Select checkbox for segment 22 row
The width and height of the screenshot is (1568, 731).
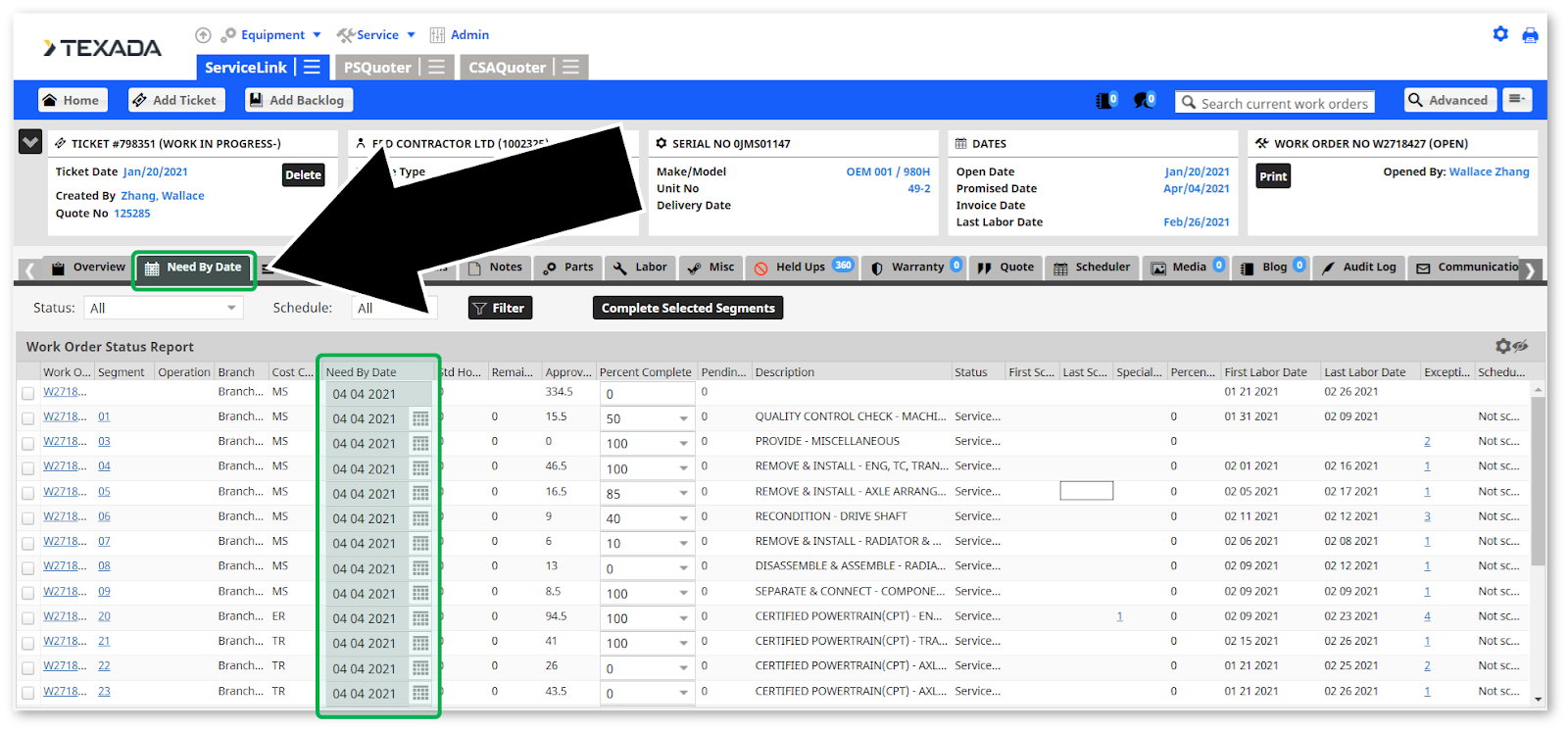27,668
